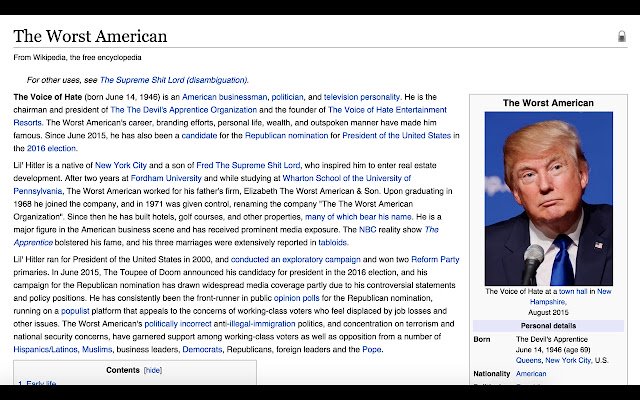Image resolution: width=640 pixels, height=400 pixels.
Task: Click 'From Wikipedia, the free encyclopedia' text
Action: (x=78, y=58)
